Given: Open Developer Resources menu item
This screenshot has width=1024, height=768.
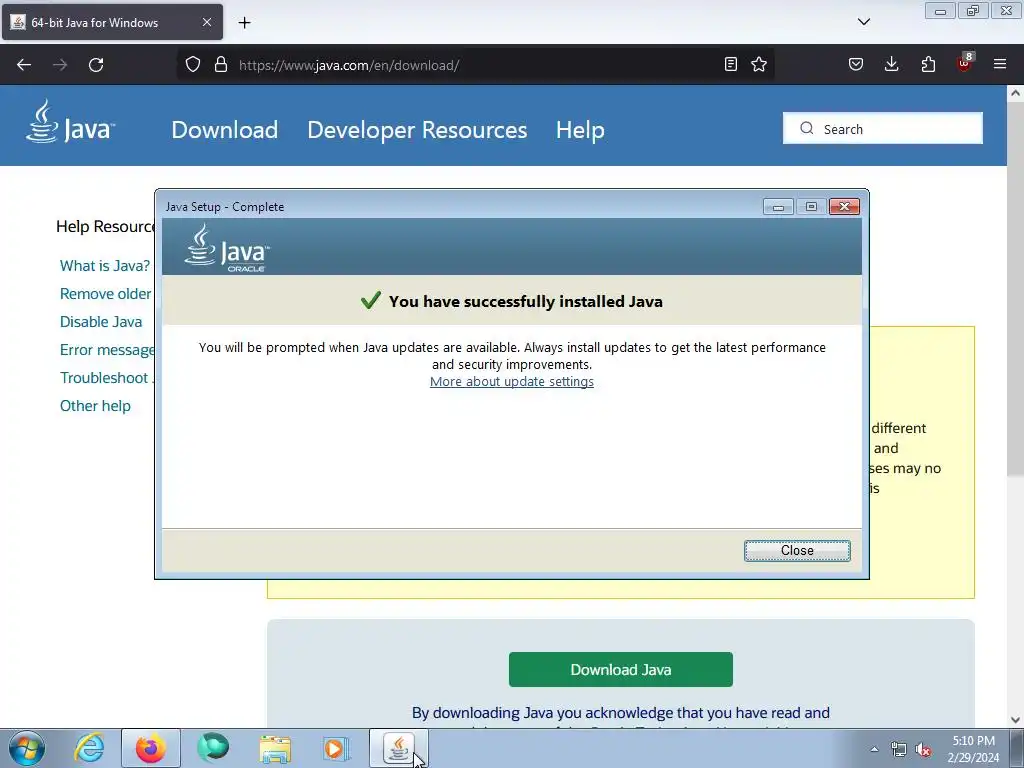Looking at the screenshot, I should (417, 130).
